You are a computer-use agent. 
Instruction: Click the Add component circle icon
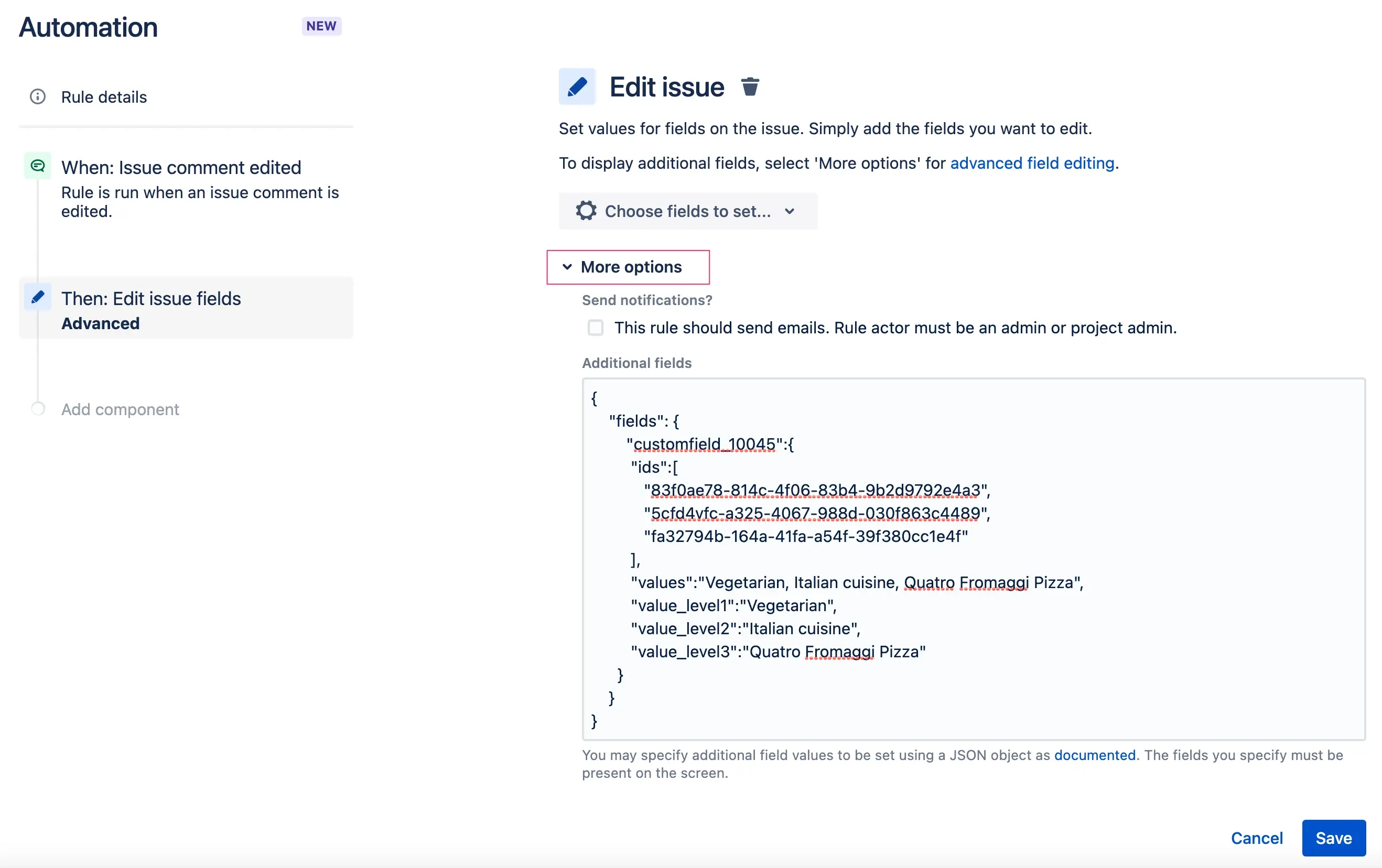38,409
